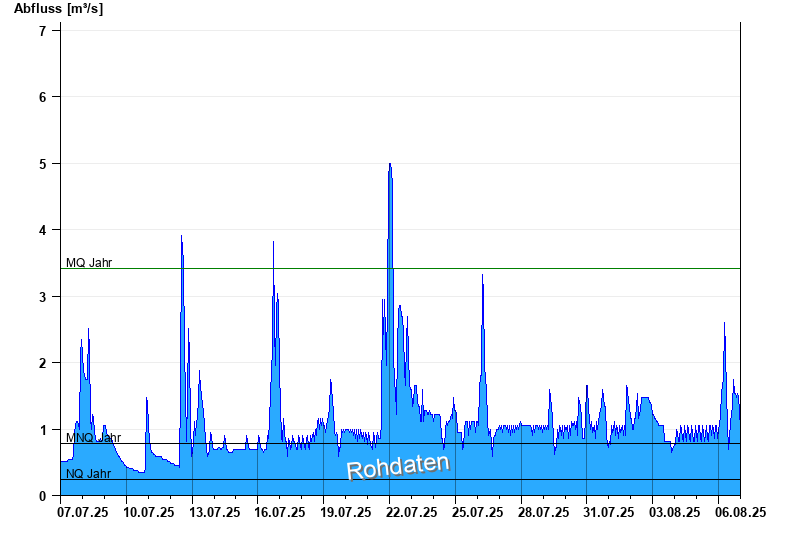
Task: Click the y-axis value 6
Action: [x=42, y=97]
